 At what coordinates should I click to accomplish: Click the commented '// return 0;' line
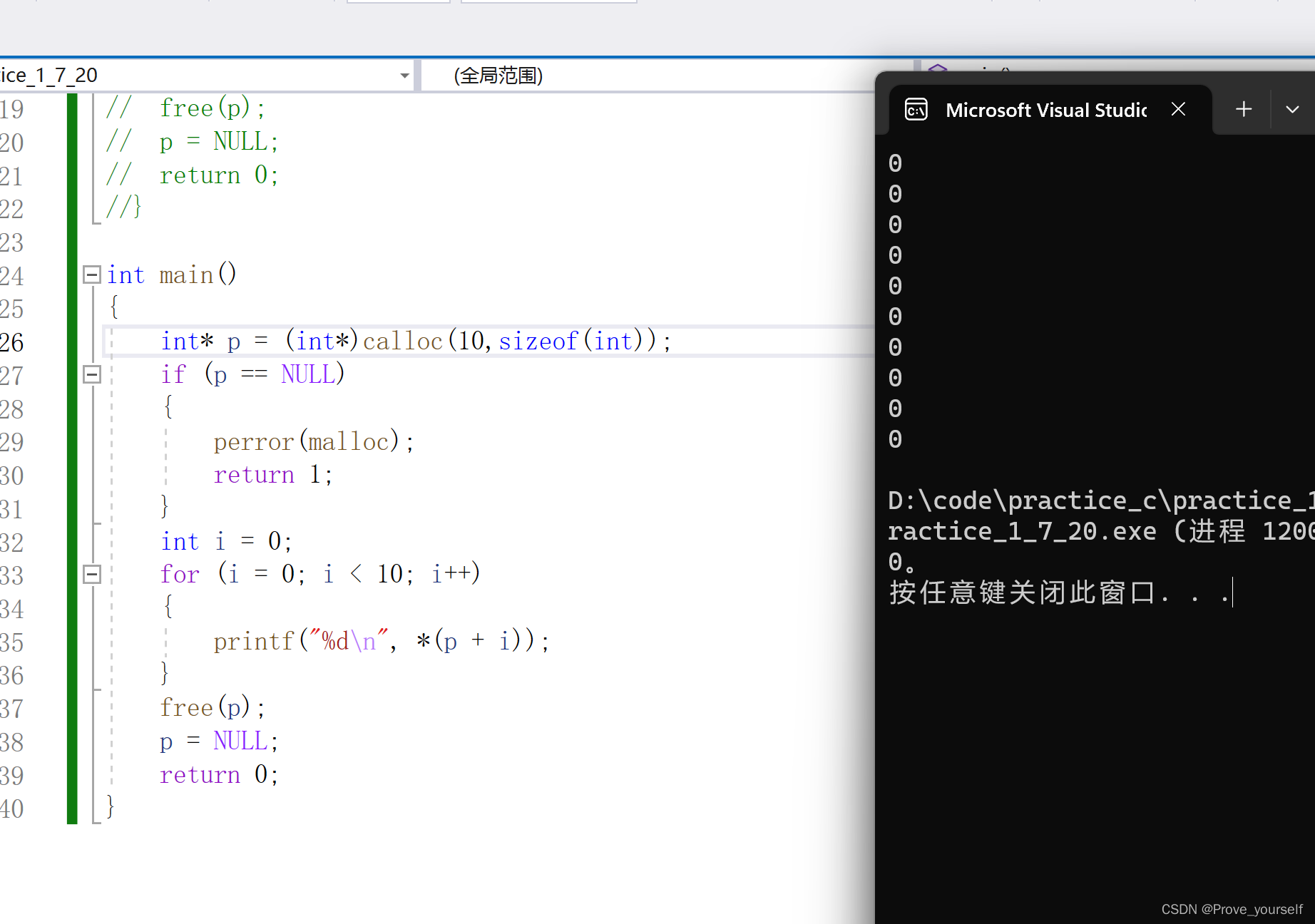192,175
